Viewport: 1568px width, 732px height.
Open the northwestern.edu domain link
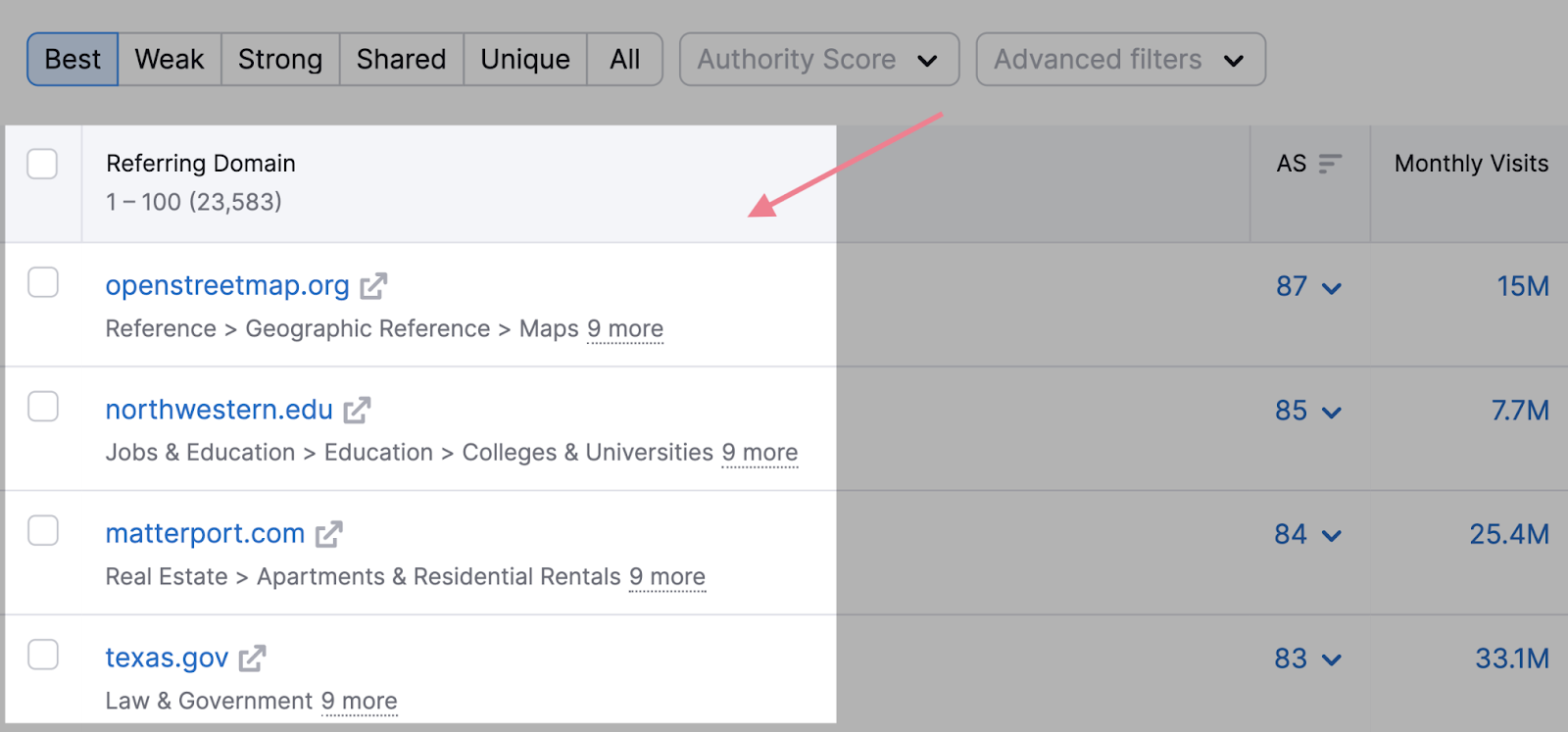tap(219, 410)
